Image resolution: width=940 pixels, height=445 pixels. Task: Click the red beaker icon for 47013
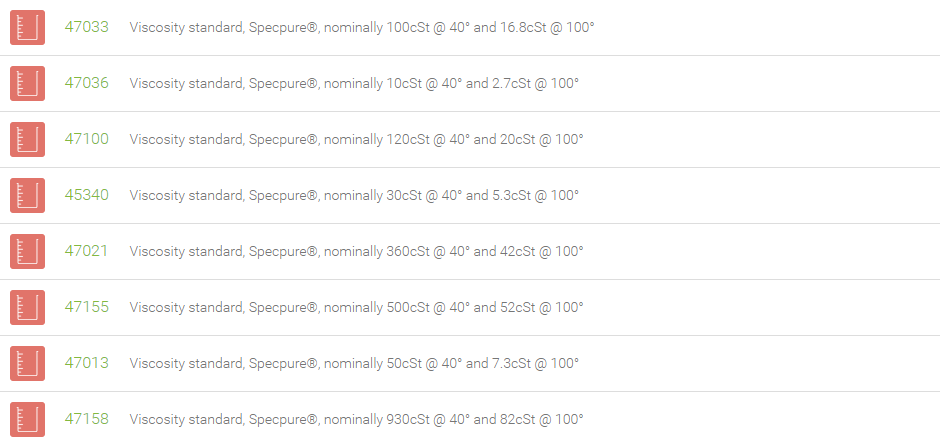(x=28, y=363)
